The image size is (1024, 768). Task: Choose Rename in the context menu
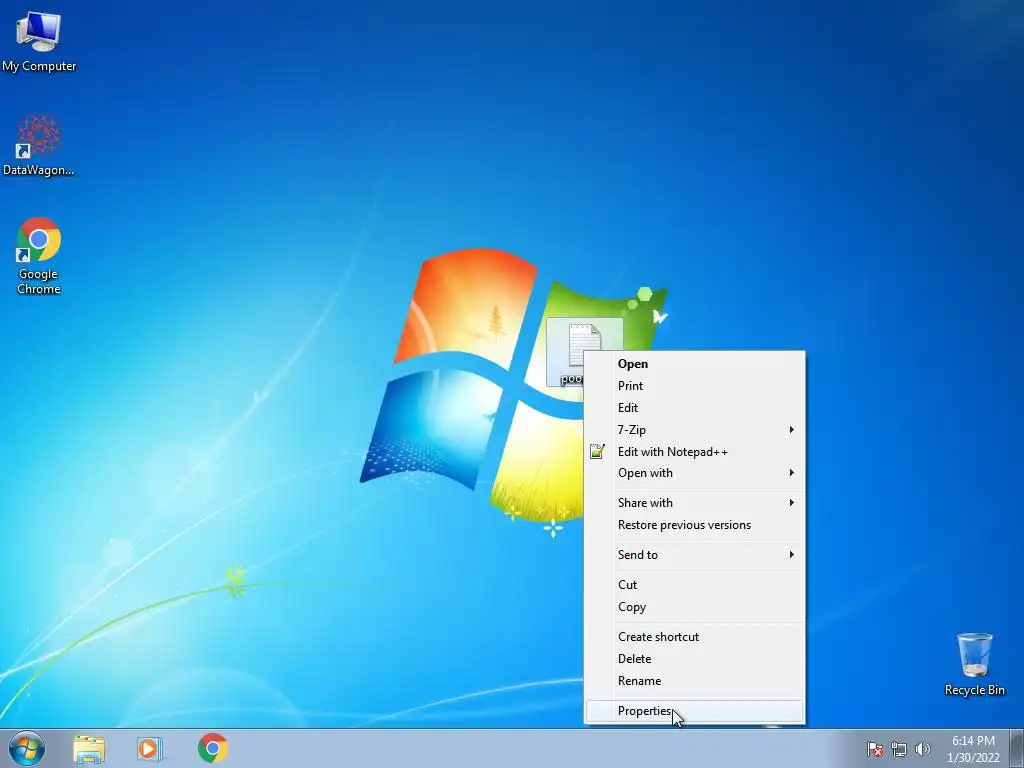tap(694, 680)
